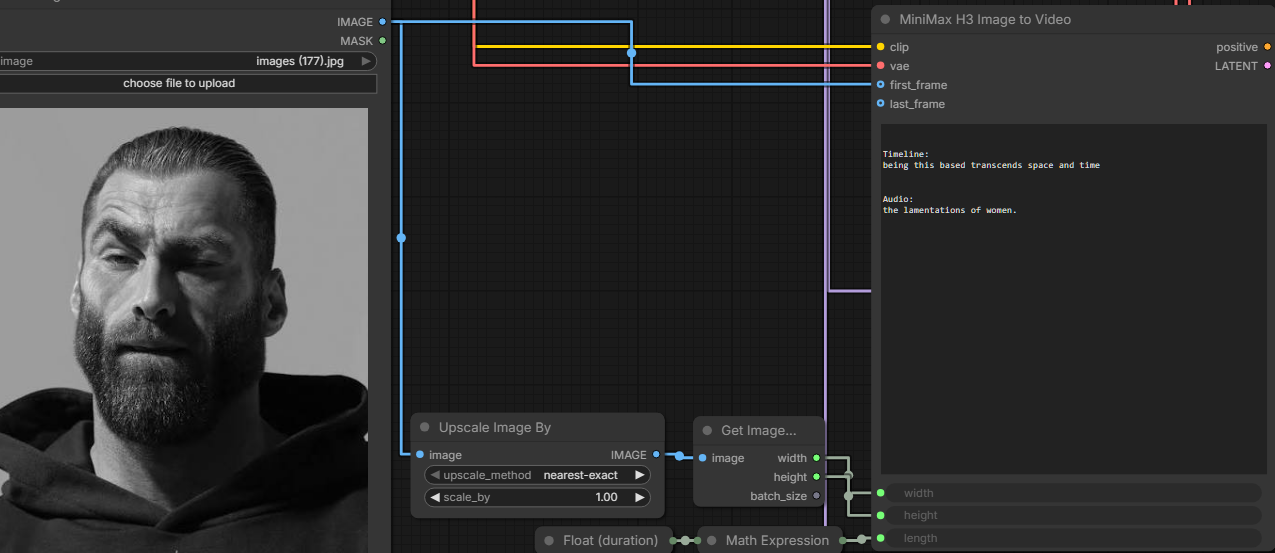Click the IMAGE output slot of the Load Image node
Image resolution: width=1275 pixels, height=553 pixels.
[383, 21]
